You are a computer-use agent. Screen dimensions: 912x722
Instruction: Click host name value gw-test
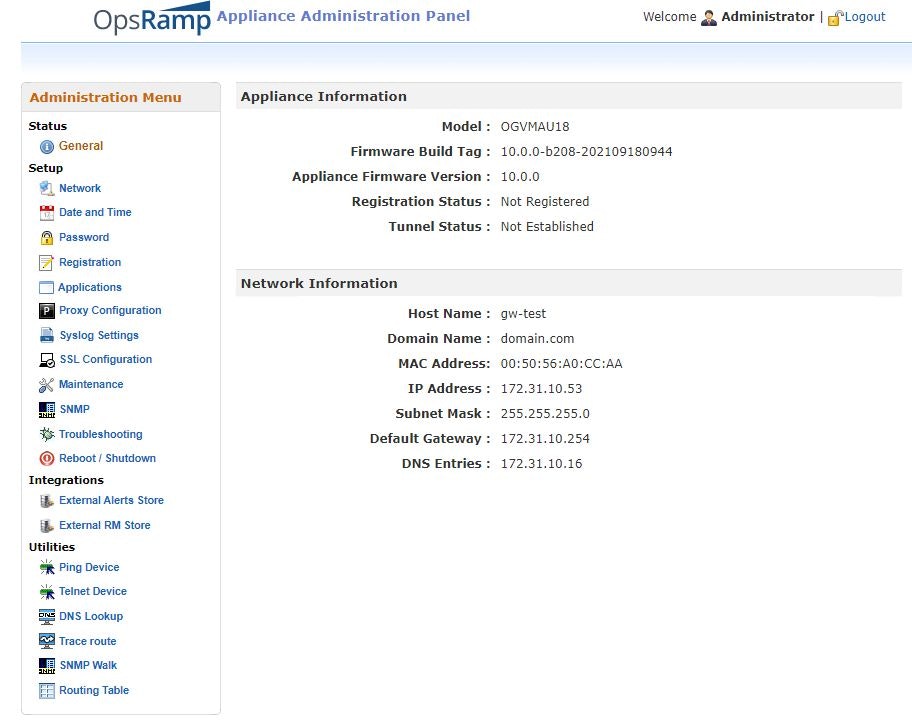tap(523, 314)
